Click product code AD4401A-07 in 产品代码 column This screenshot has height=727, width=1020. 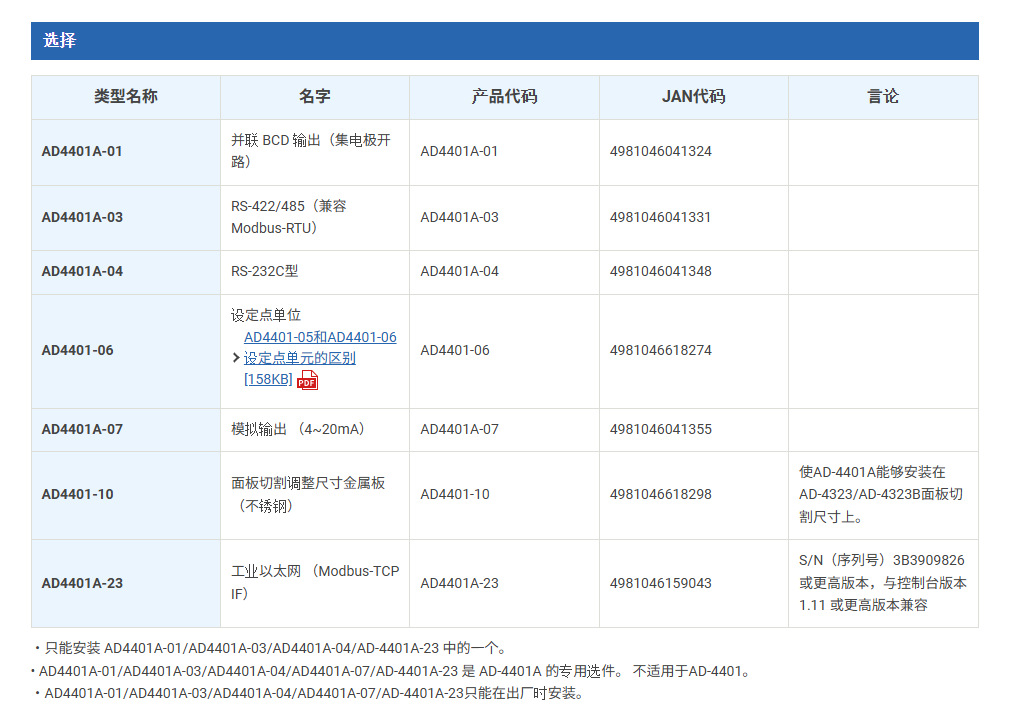click(x=459, y=429)
